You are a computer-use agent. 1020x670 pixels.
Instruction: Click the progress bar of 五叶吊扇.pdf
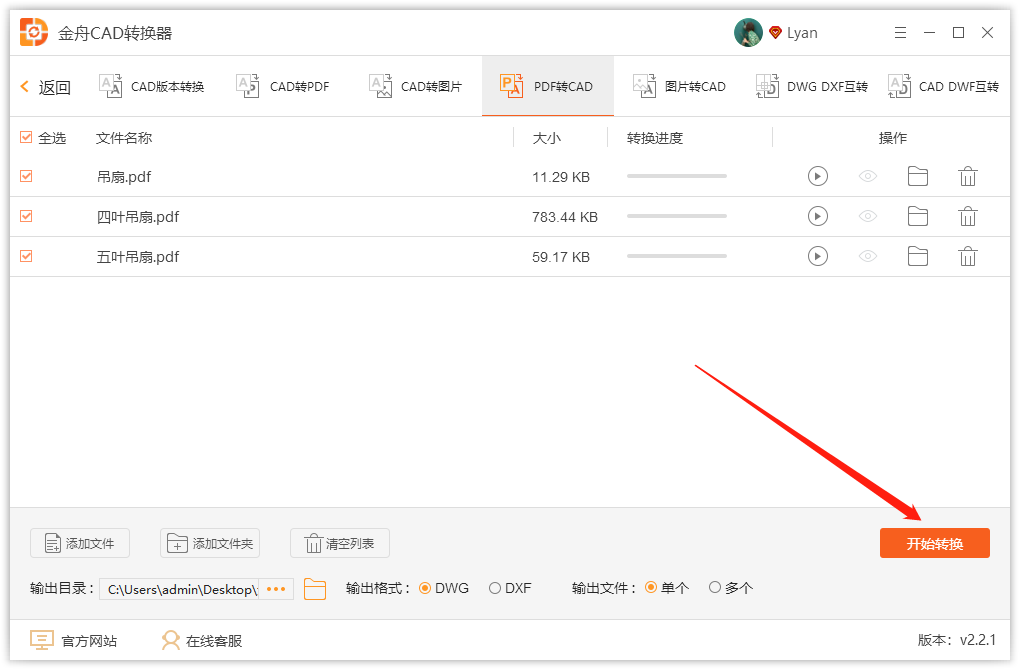coord(676,256)
